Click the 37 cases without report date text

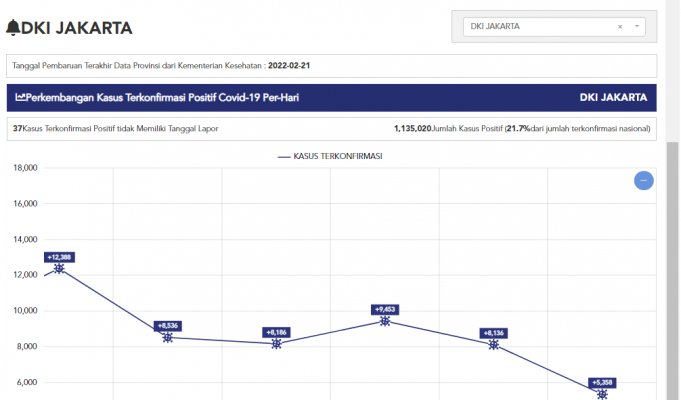(115, 128)
